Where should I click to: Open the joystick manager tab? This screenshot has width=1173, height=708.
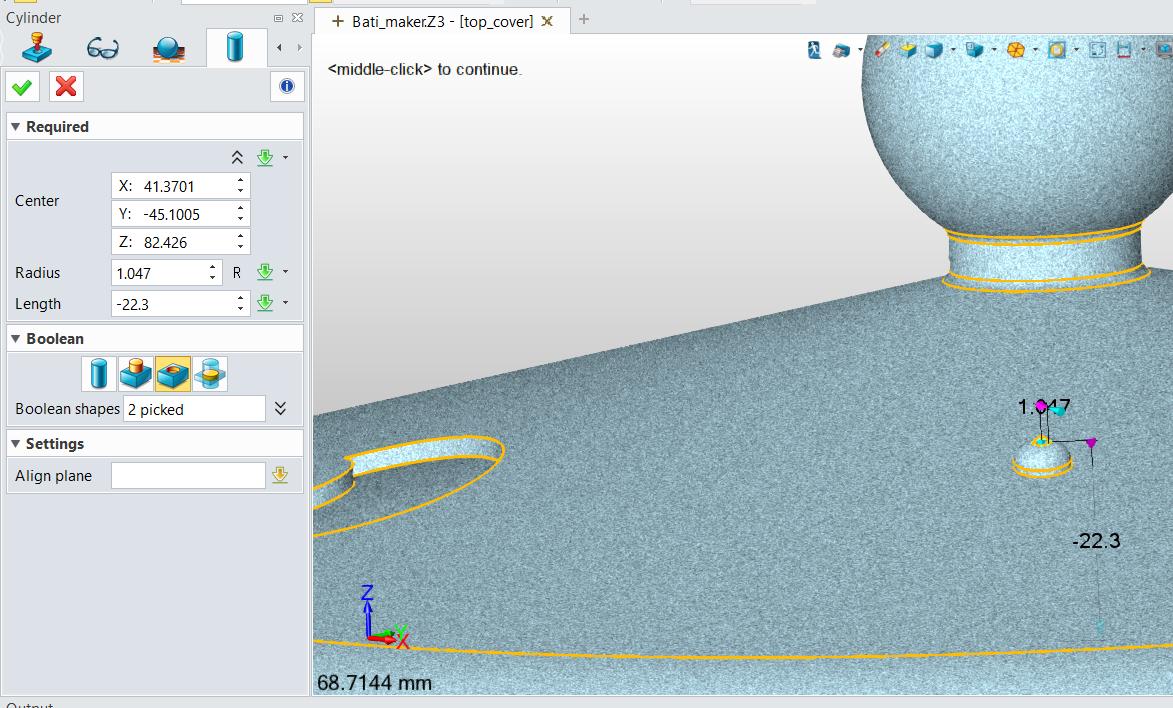[x=37, y=47]
